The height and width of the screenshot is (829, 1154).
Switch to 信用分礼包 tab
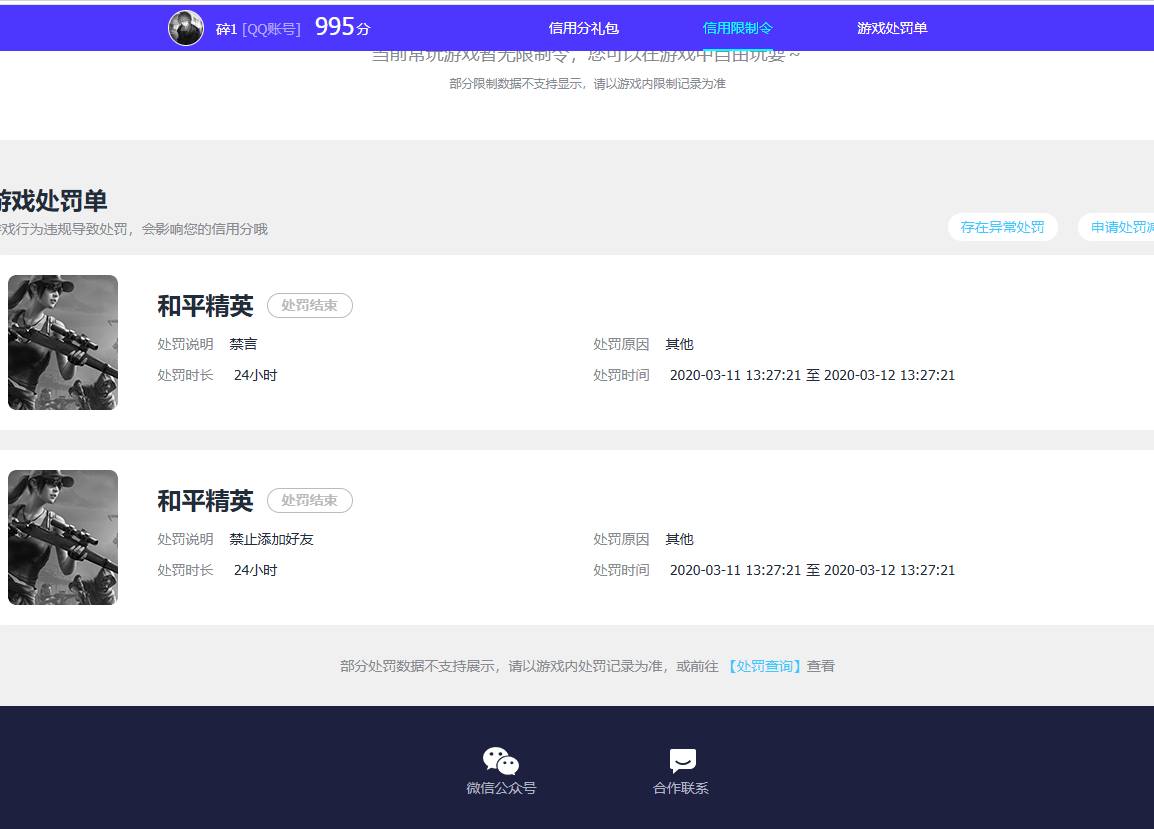(x=584, y=28)
